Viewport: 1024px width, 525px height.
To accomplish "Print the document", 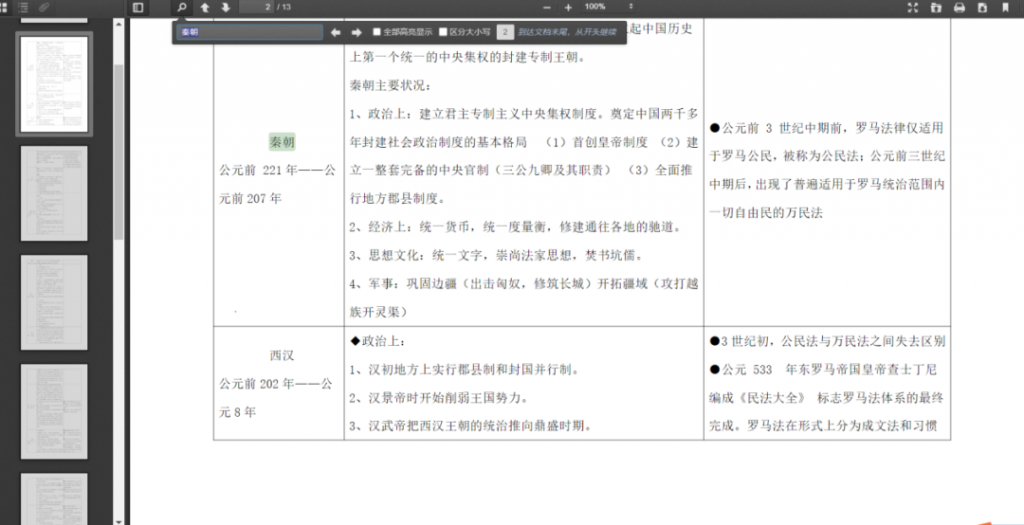I will [x=959, y=7].
